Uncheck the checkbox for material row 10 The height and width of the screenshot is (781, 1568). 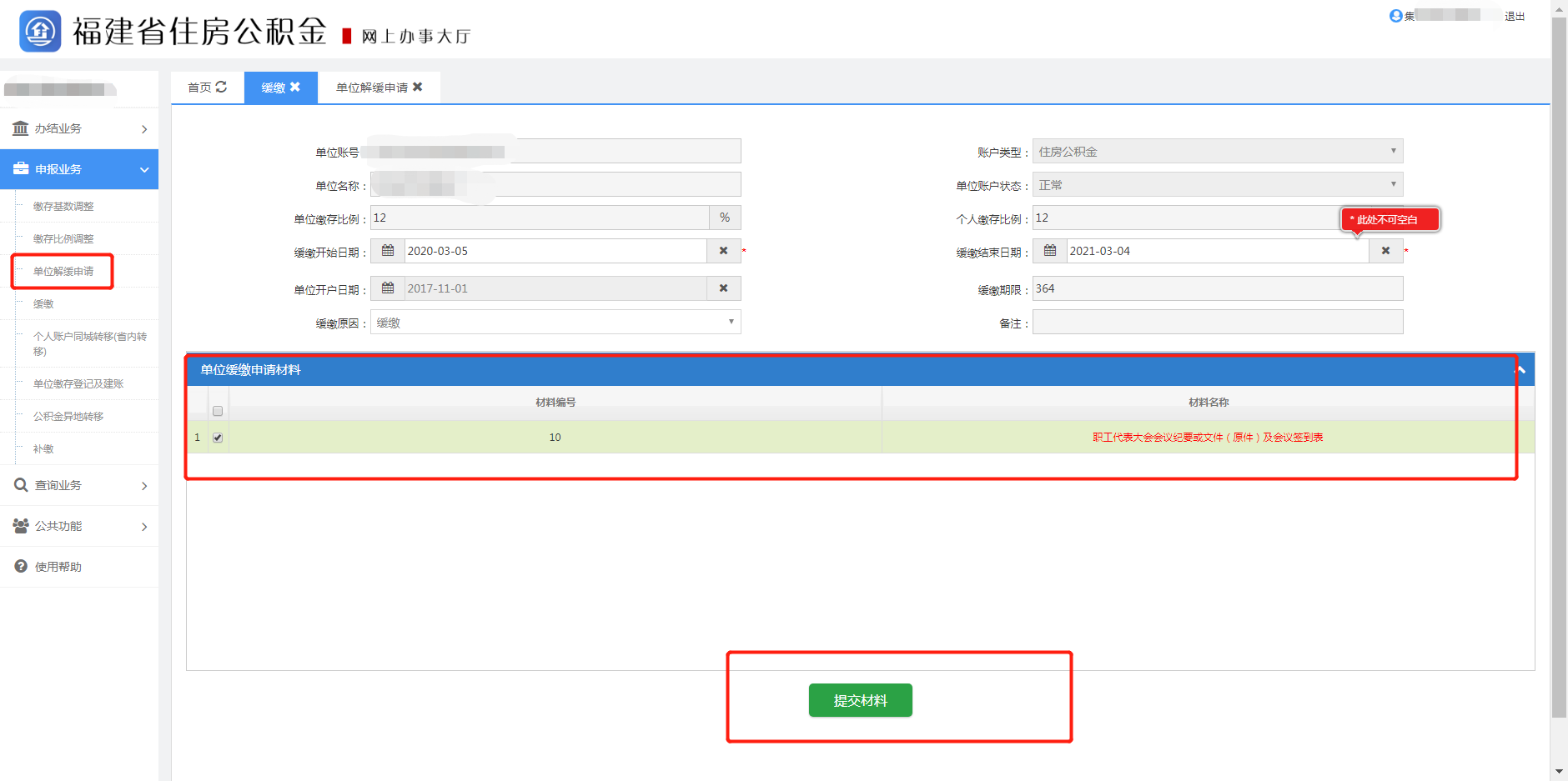(x=218, y=438)
